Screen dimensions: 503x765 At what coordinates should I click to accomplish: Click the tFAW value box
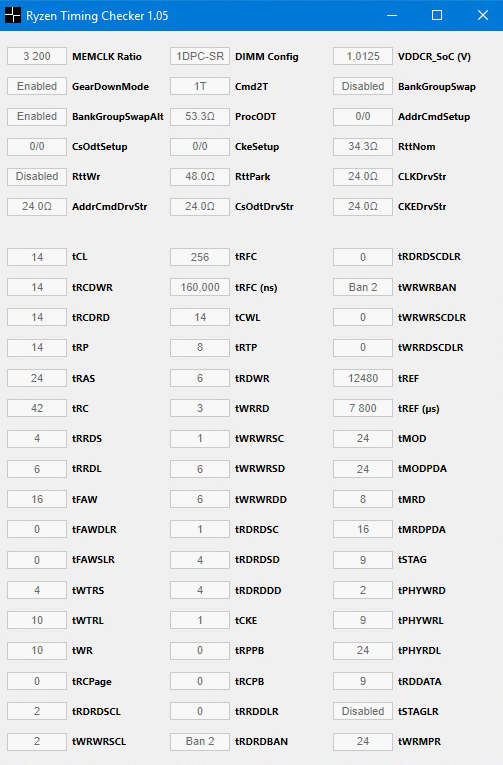[x=37, y=499]
